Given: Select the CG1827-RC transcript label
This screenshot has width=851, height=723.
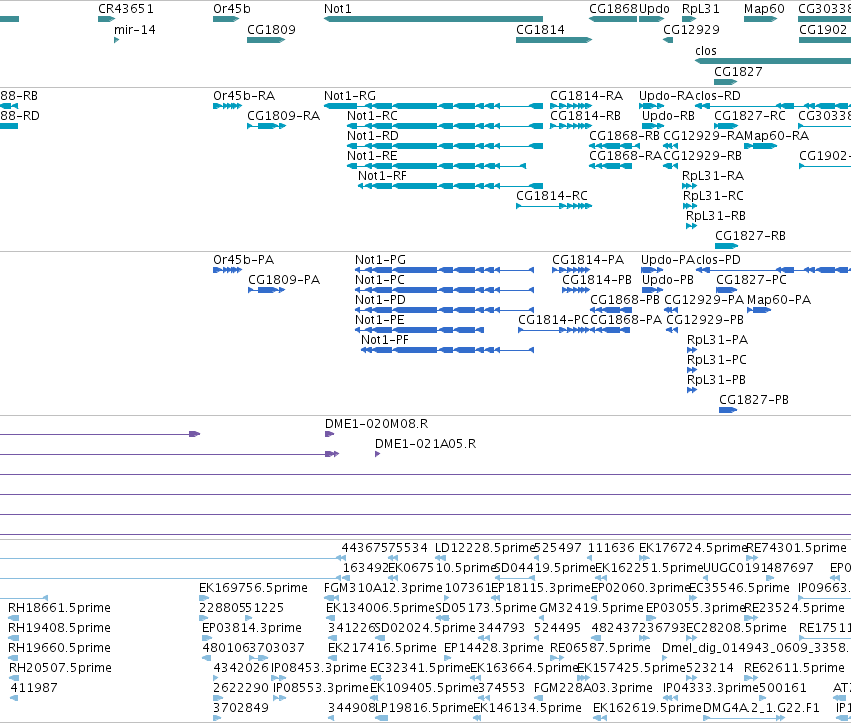Looking at the screenshot, I should 750,116.
